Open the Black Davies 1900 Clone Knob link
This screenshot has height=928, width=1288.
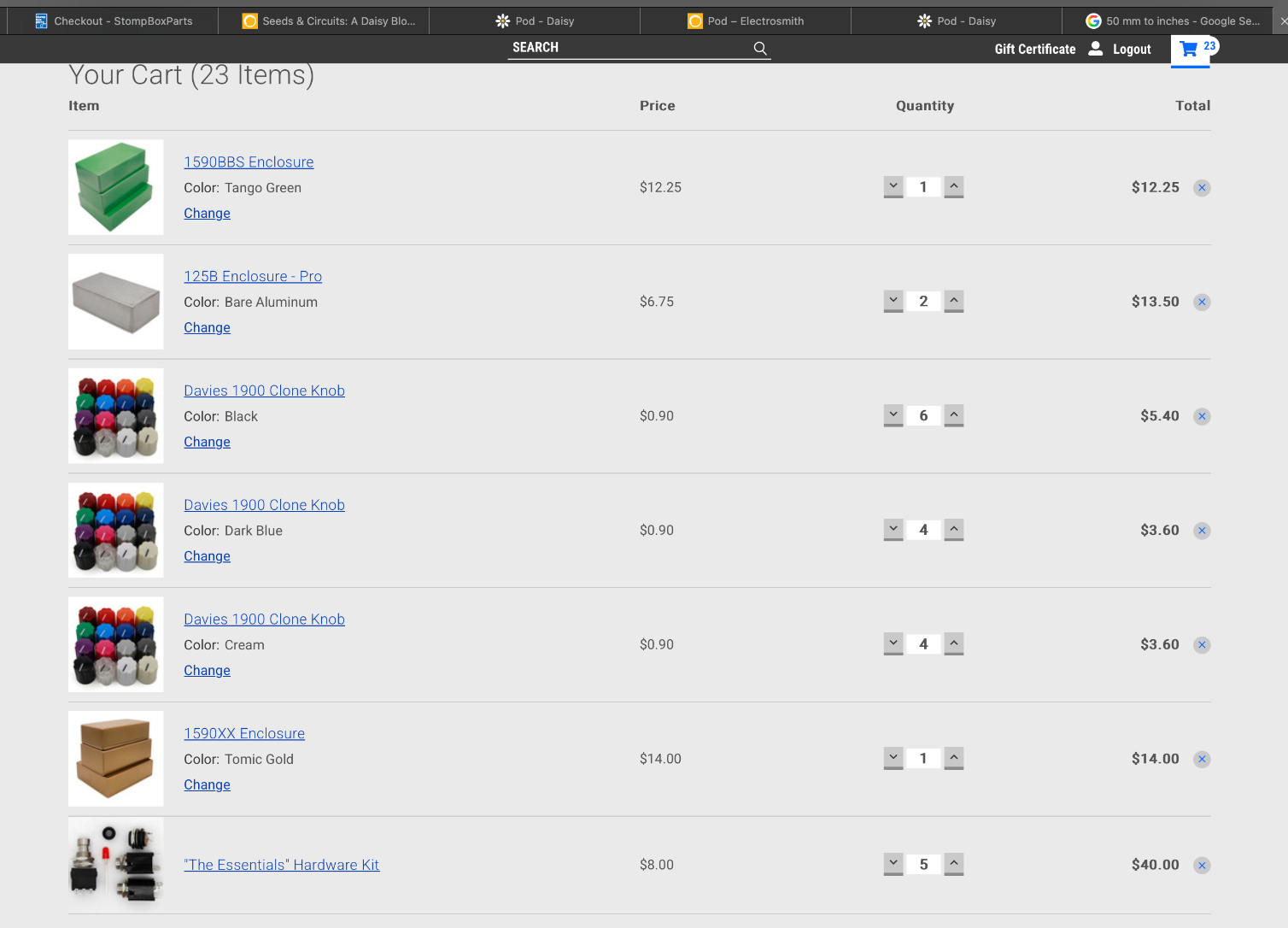pyautogui.click(x=264, y=391)
